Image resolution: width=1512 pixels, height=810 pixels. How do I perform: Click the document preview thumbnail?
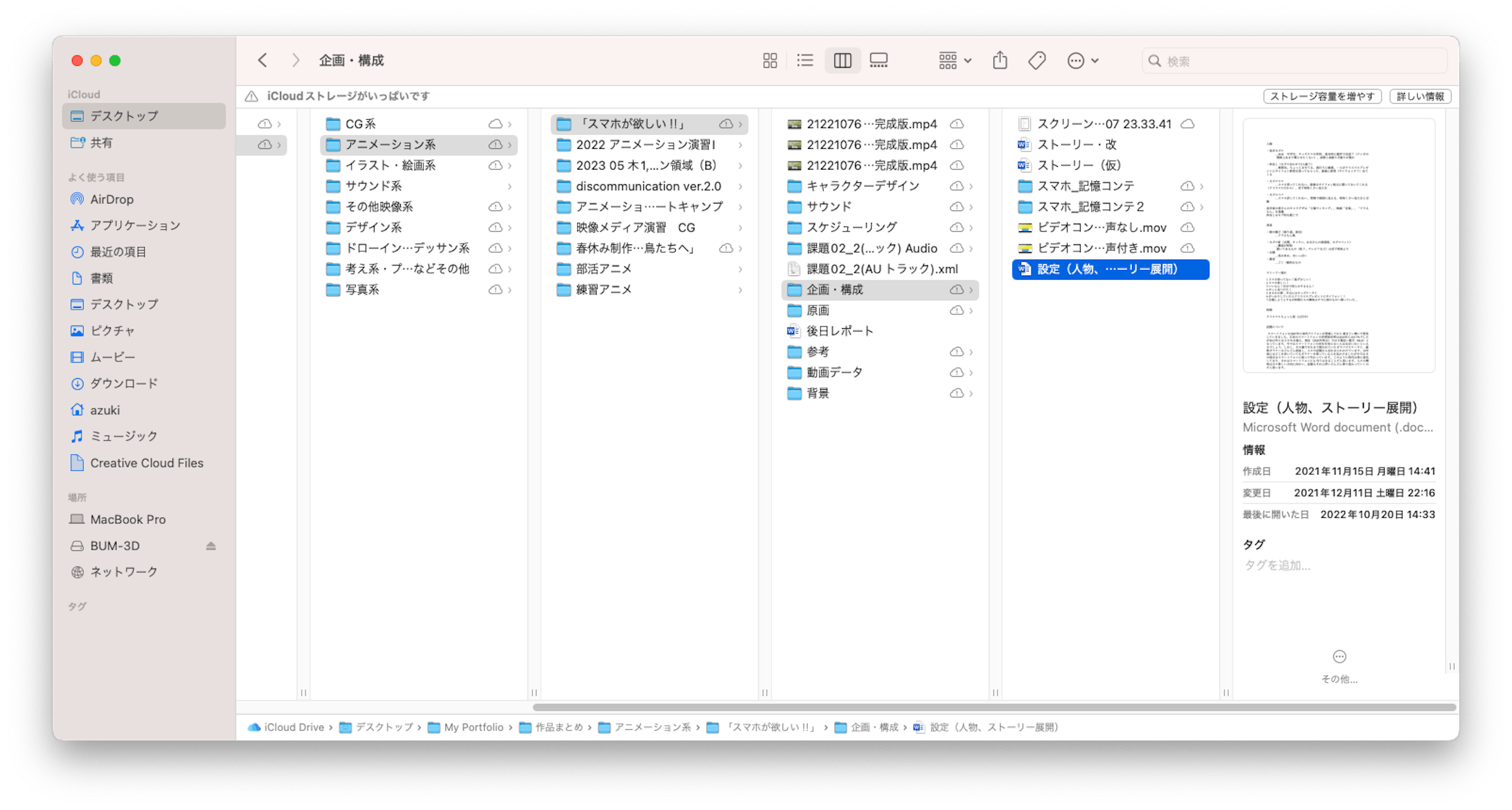(x=1339, y=245)
